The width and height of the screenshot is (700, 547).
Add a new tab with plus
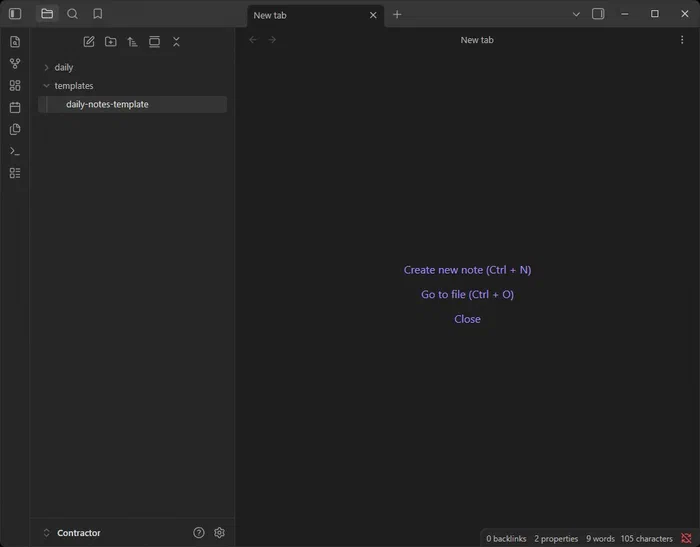click(x=397, y=14)
